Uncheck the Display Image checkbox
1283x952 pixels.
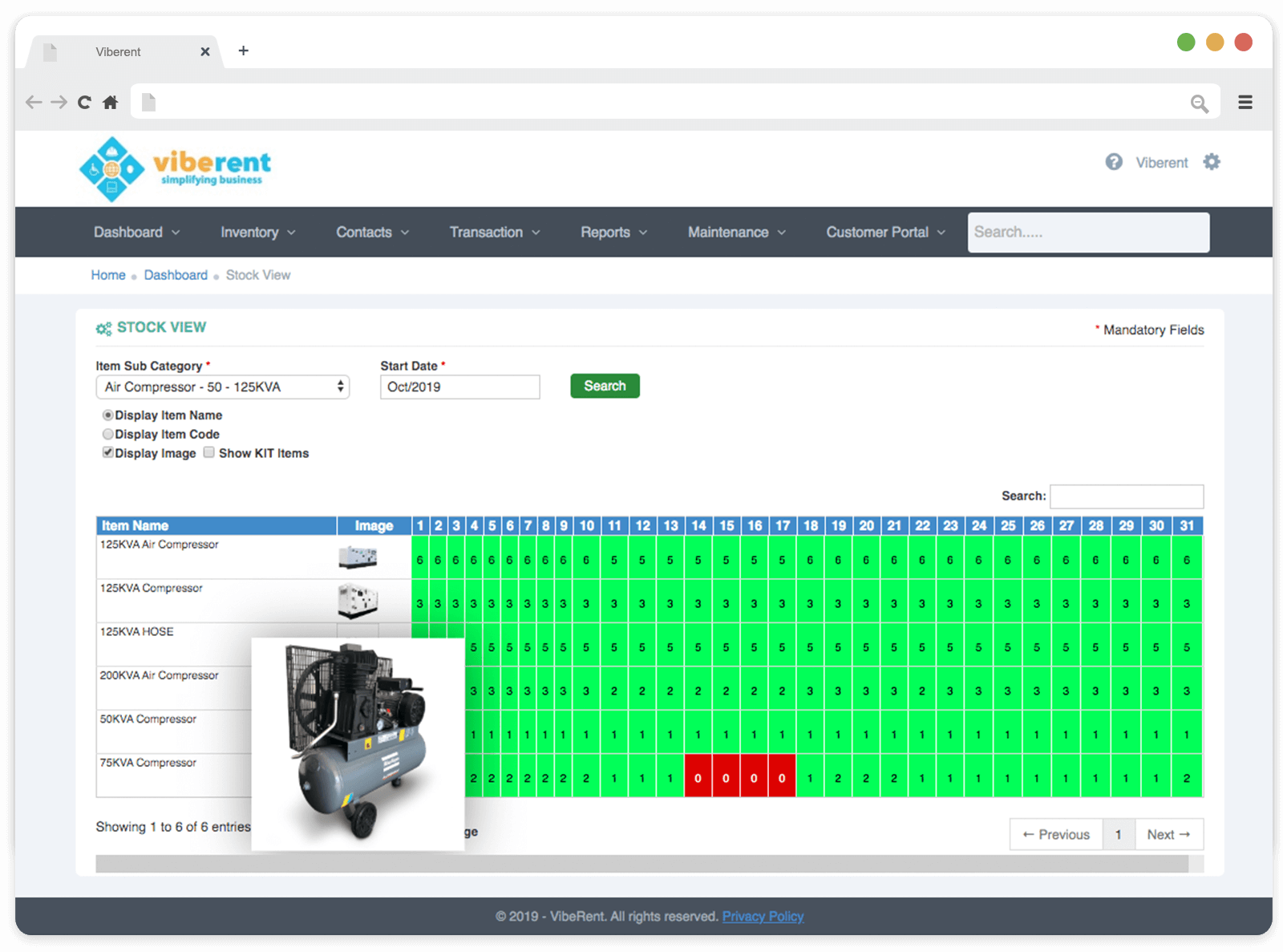107,452
